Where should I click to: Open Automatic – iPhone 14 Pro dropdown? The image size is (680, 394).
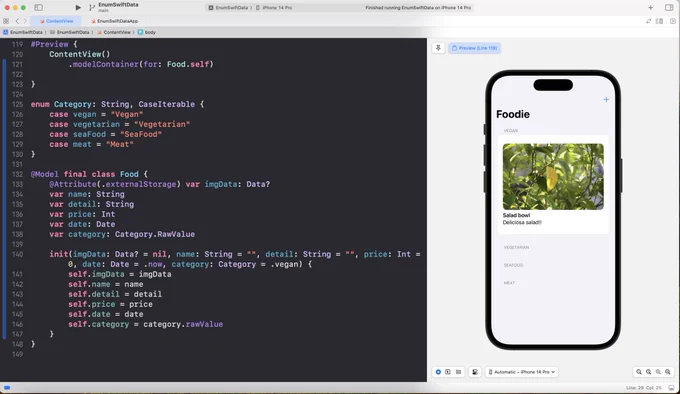tap(522, 372)
